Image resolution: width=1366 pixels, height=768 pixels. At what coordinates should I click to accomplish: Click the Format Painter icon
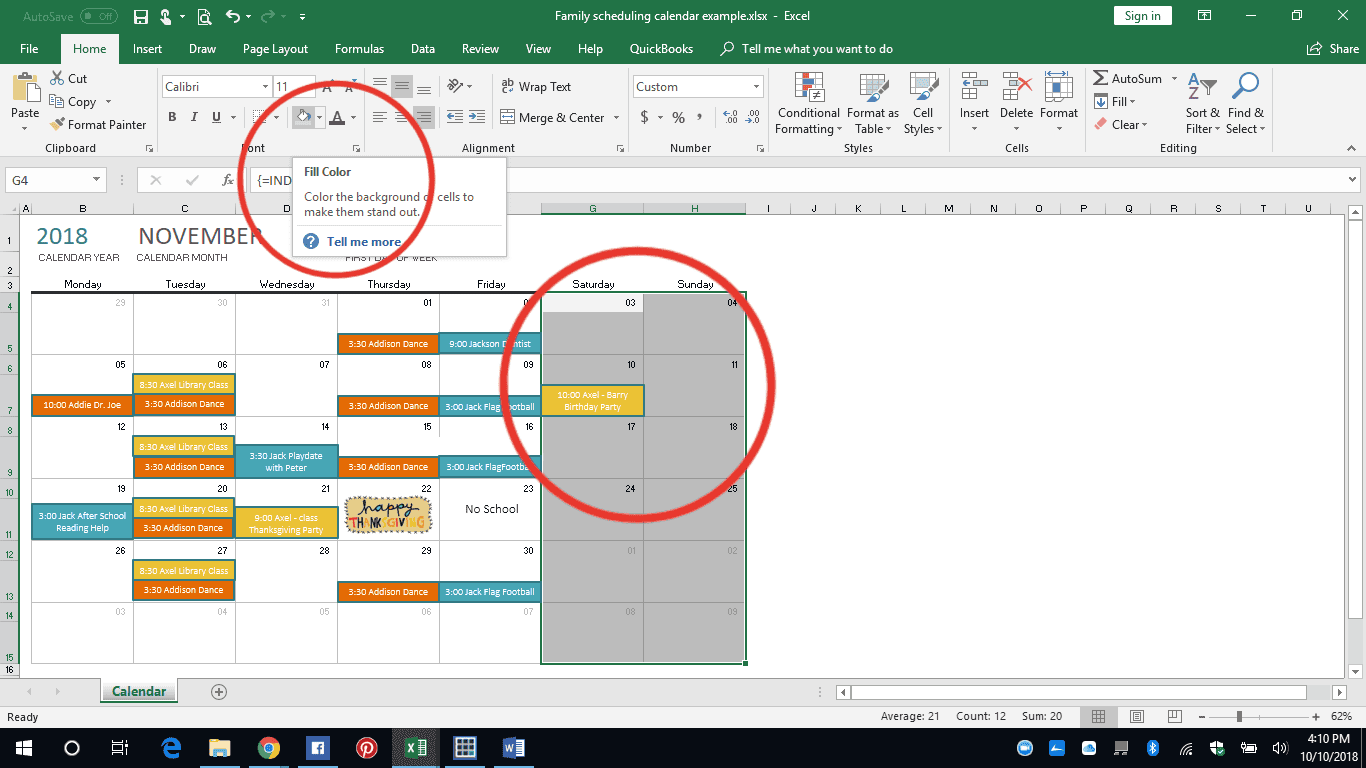[57, 125]
